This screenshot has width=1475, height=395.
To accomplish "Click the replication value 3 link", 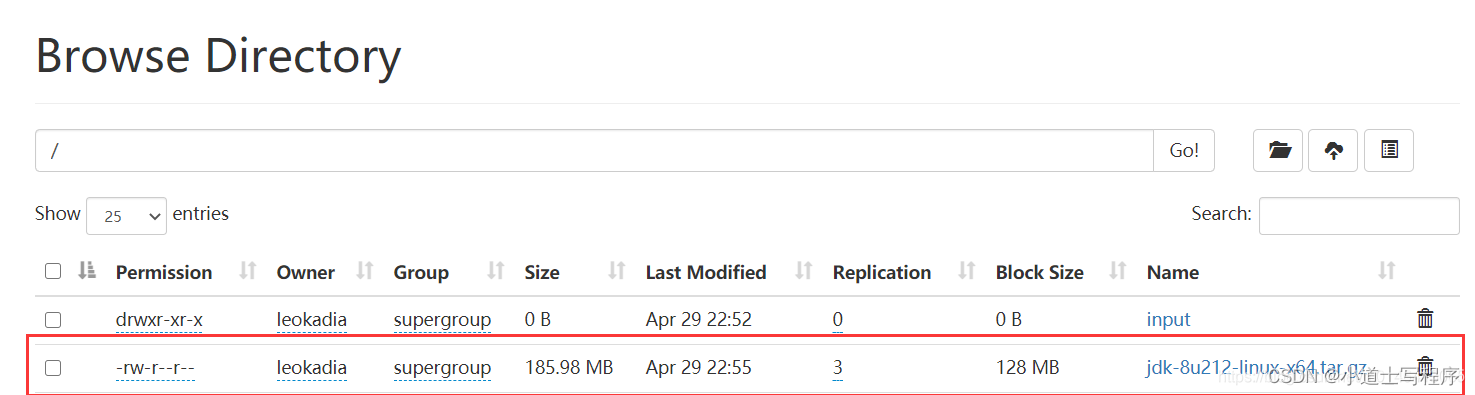I will pyautogui.click(x=837, y=368).
